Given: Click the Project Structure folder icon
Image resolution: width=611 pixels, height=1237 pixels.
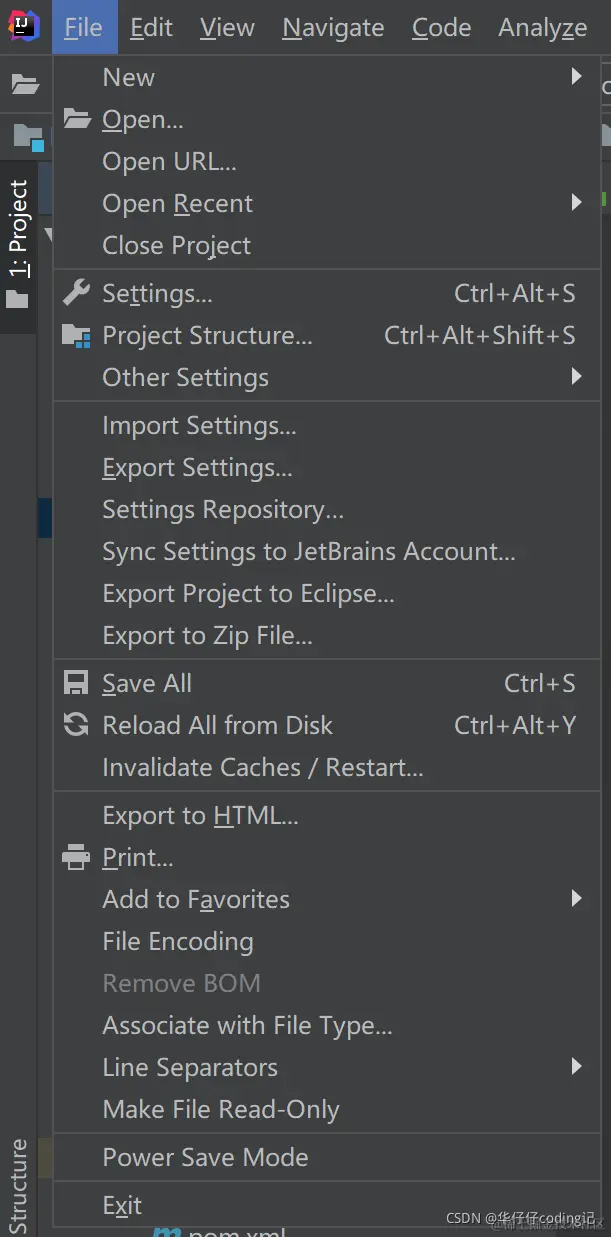Looking at the screenshot, I should tap(77, 336).
